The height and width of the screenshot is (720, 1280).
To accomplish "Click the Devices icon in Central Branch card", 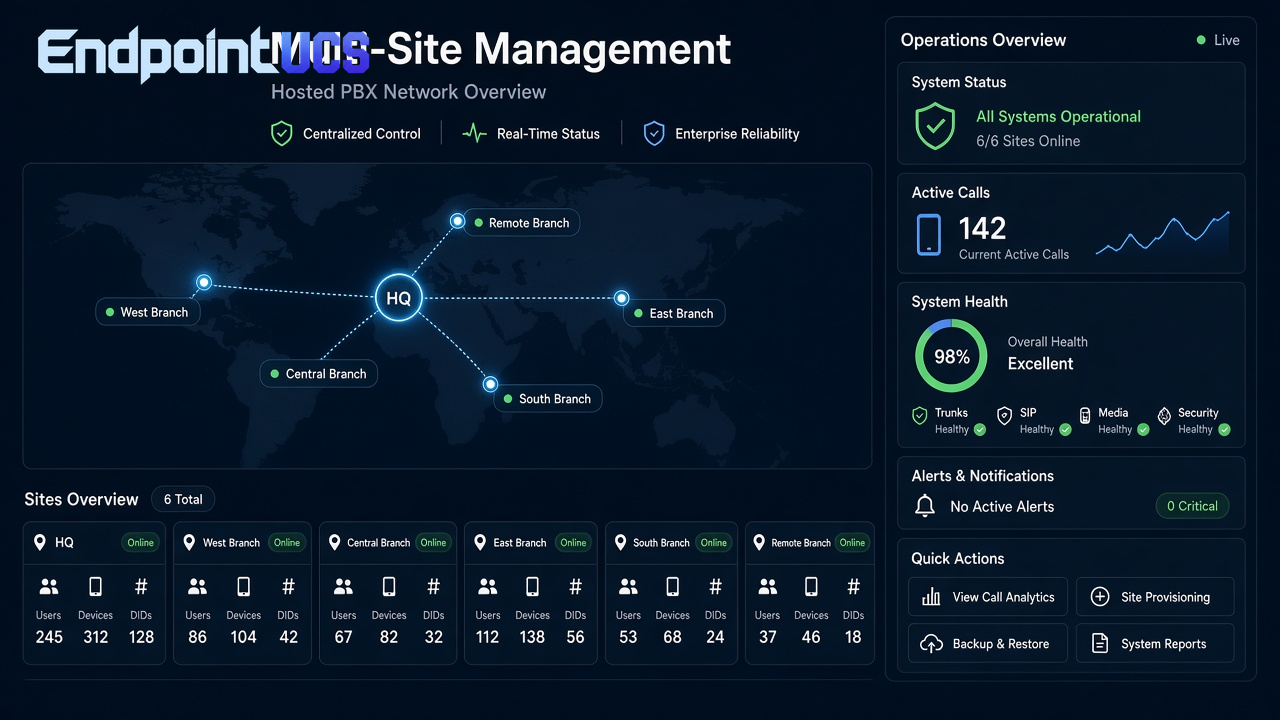I will [389, 587].
